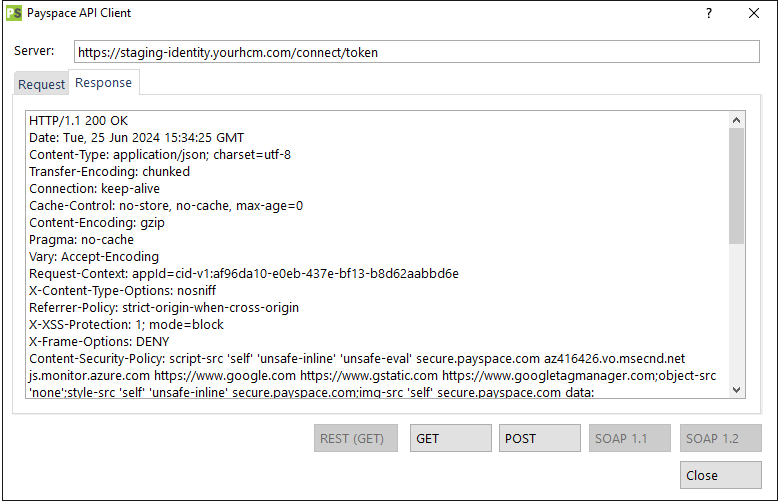Click the 'js.monitor.azure.com' line
This screenshot has height=503, width=780.
[x=373, y=376]
